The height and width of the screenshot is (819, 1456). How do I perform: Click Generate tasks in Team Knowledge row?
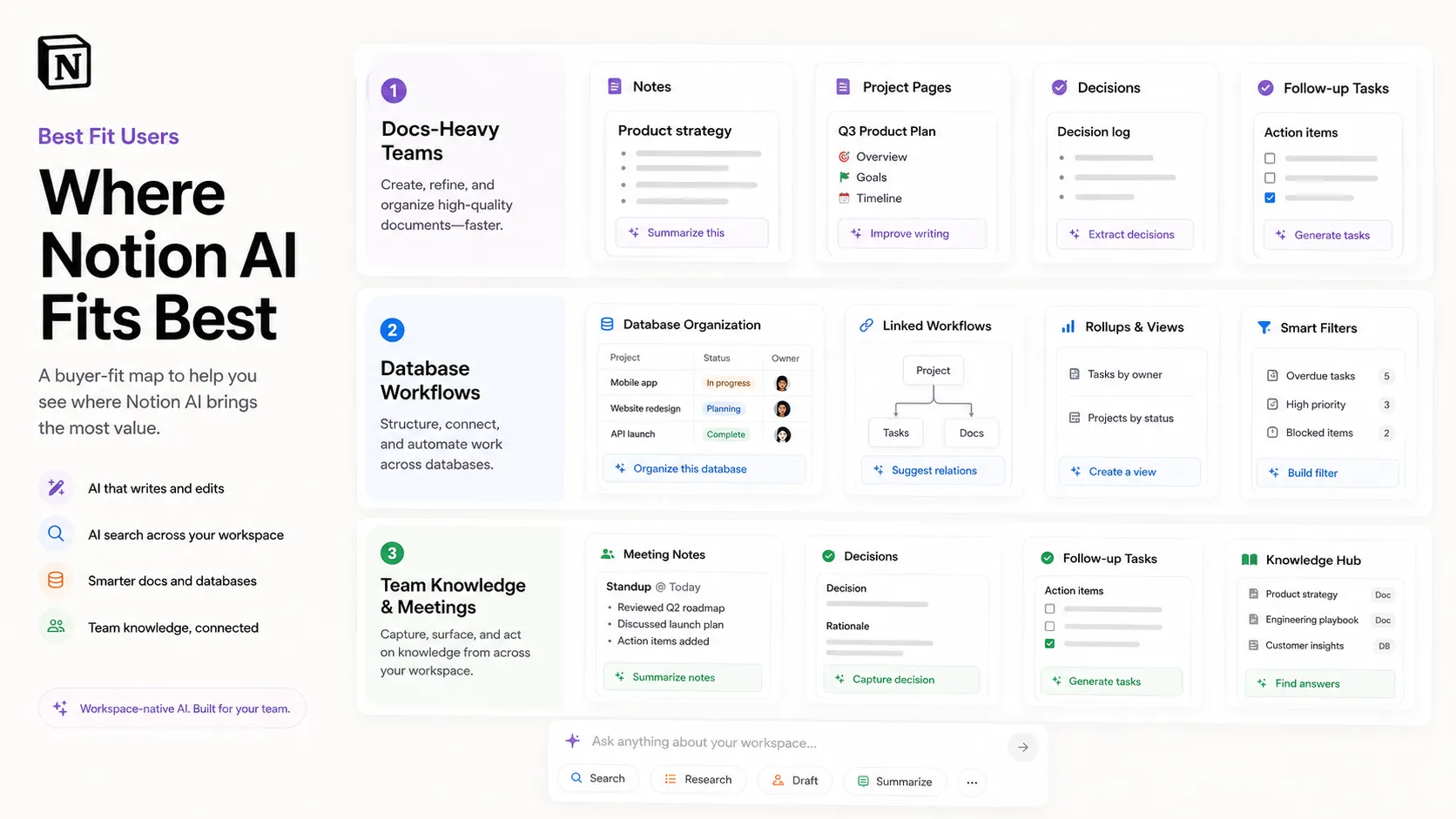(1112, 681)
